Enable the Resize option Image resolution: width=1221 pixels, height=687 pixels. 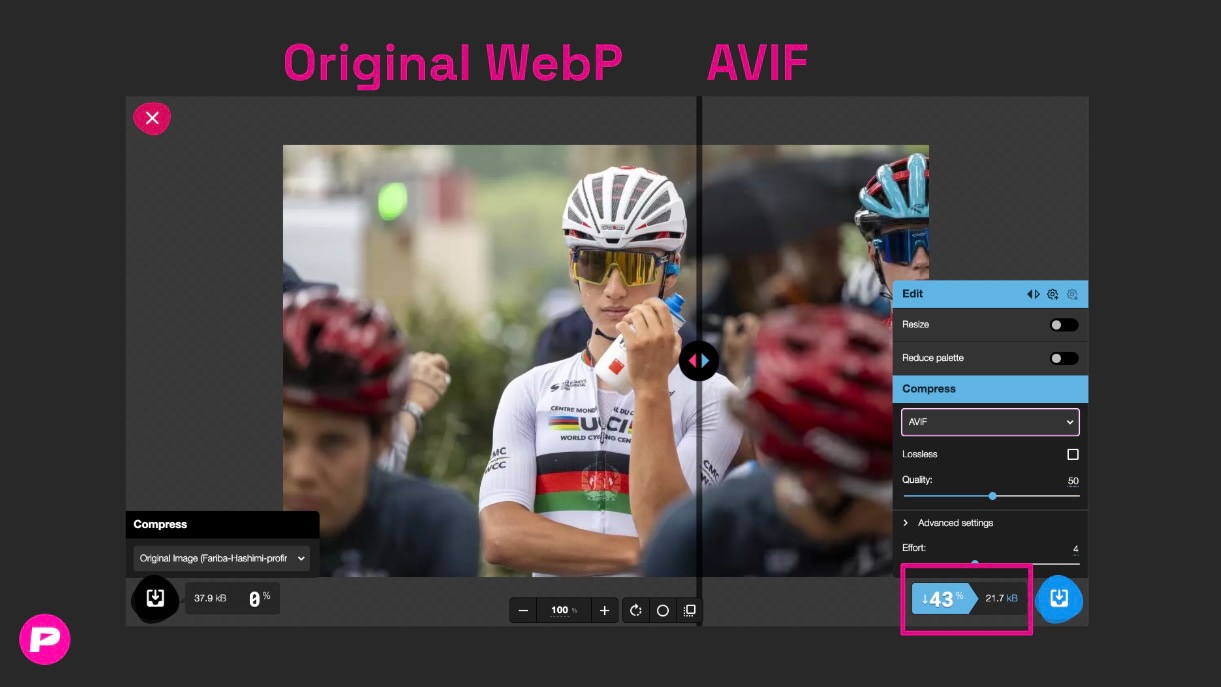click(1064, 324)
